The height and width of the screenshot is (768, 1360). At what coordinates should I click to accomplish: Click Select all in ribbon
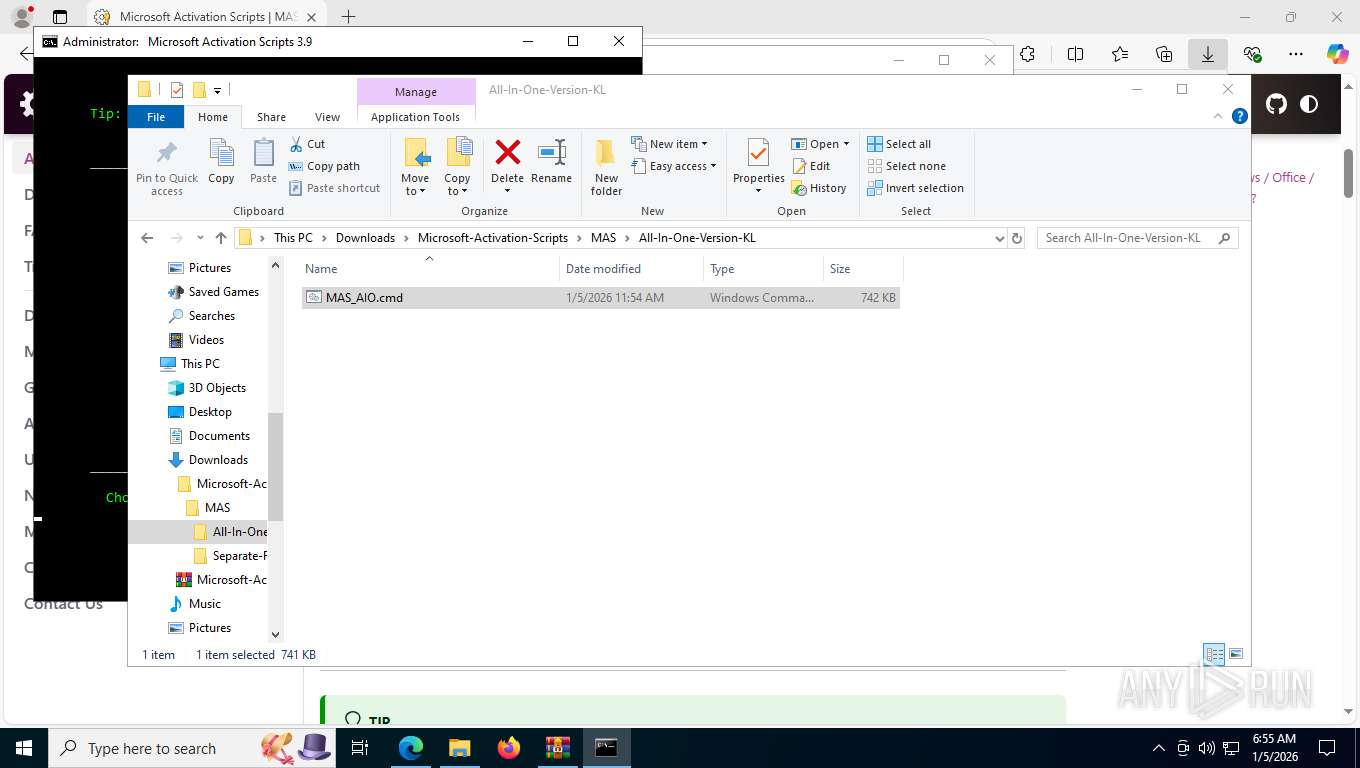click(x=899, y=144)
